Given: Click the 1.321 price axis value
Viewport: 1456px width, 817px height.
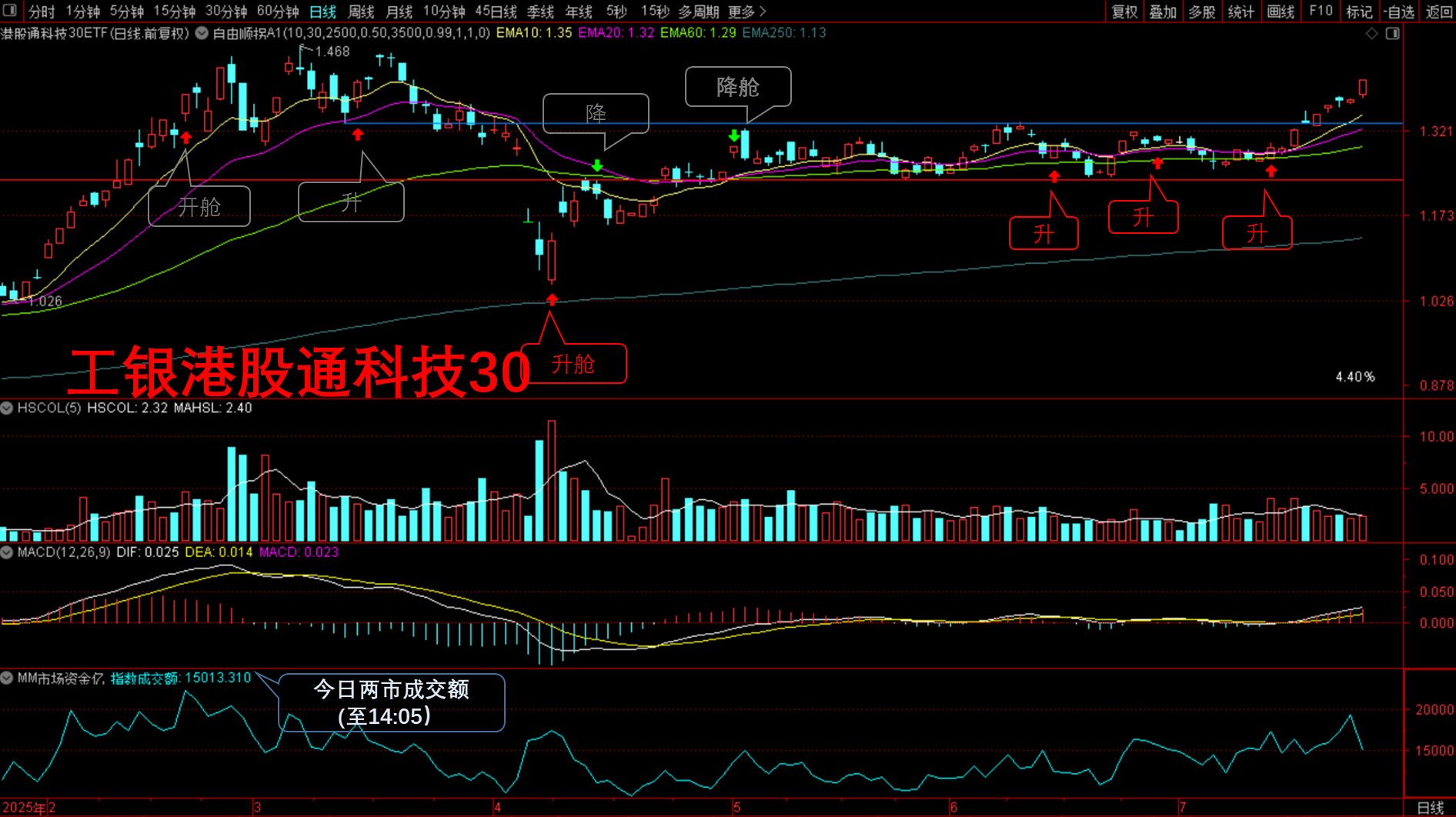Looking at the screenshot, I should (x=1436, y=132).
